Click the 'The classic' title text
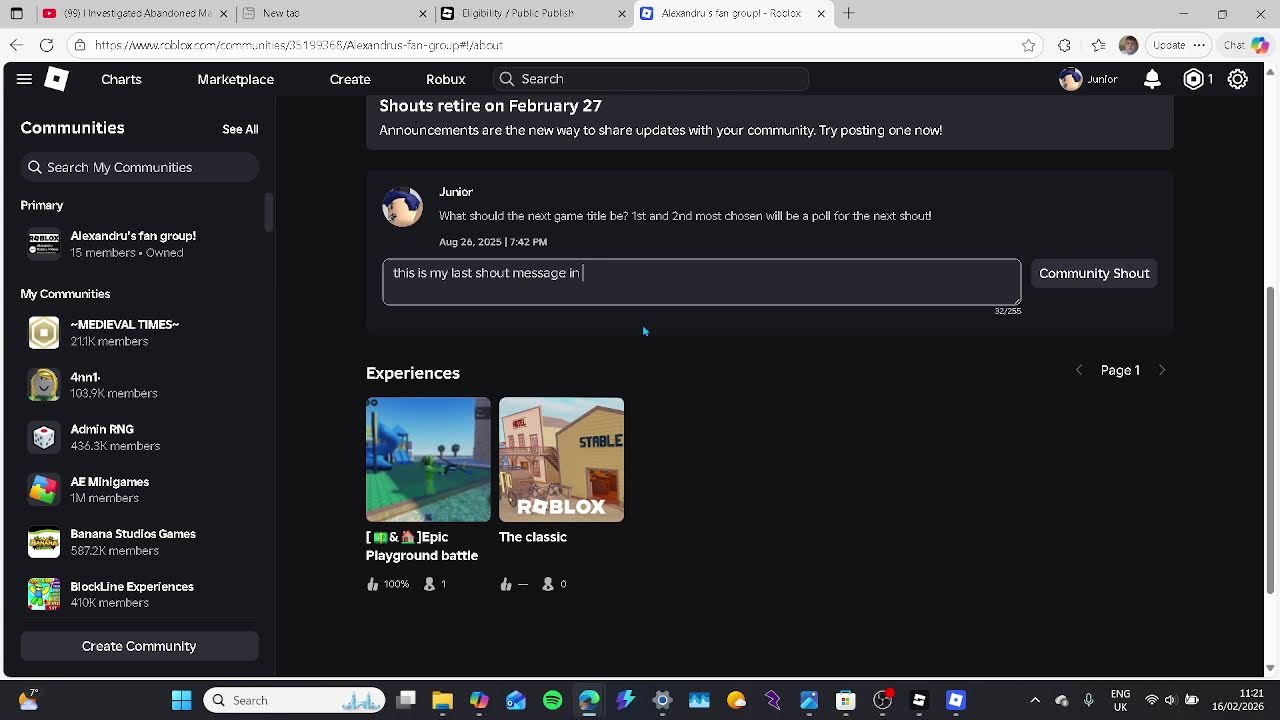The image size is (1280, 720). click(533, 537)
